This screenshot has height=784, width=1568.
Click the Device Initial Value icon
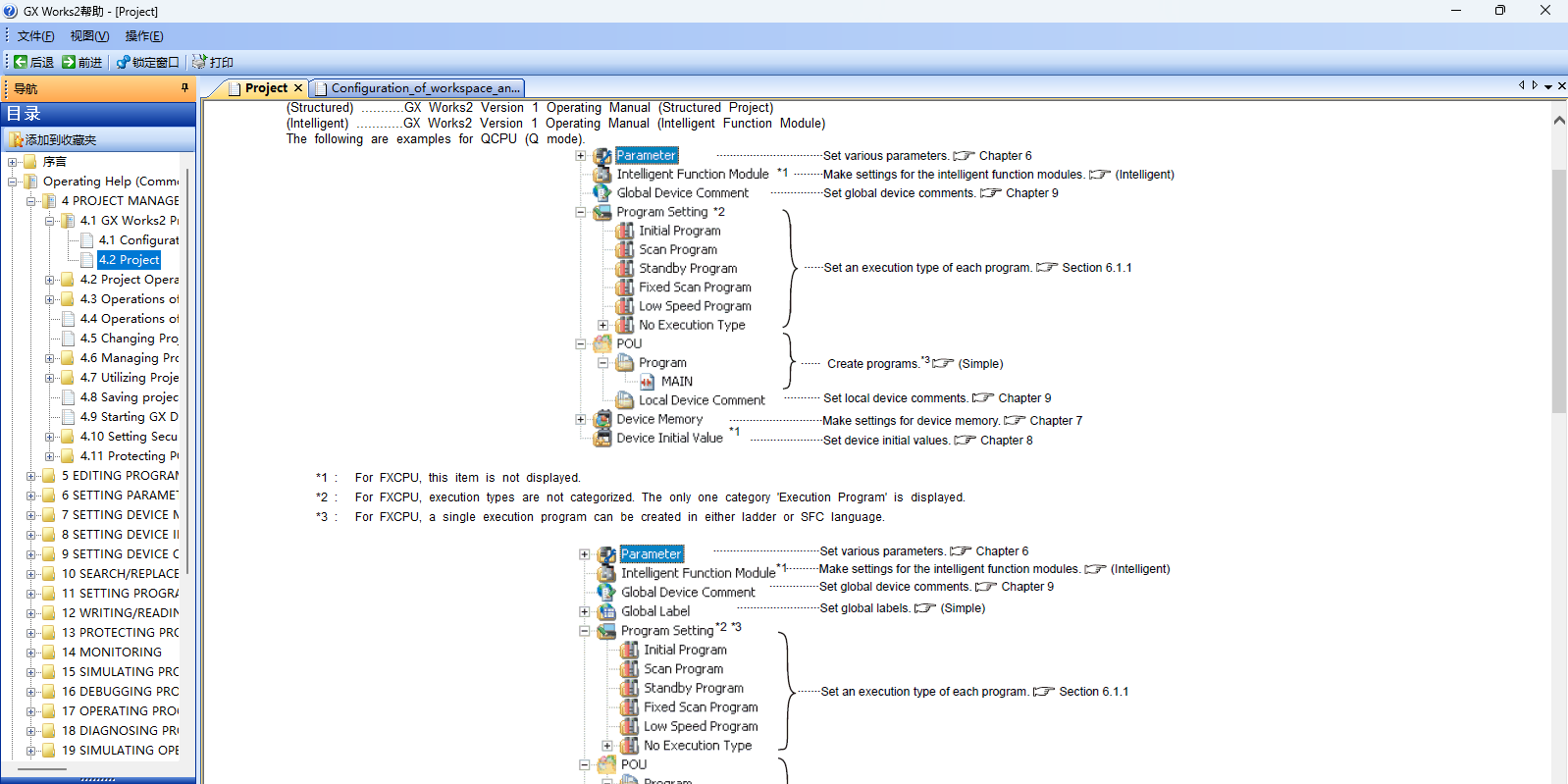click(601, 439)
